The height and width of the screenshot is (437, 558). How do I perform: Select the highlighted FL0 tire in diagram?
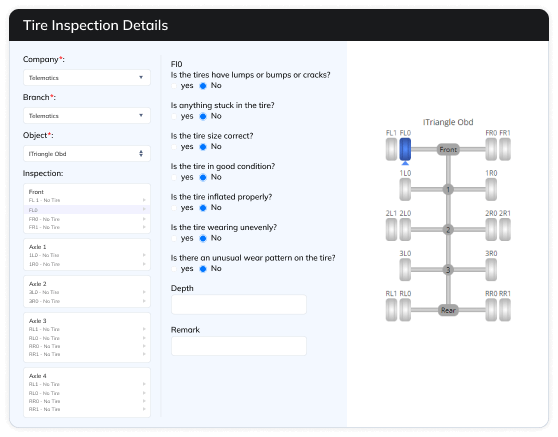click(x=405, y=149)
